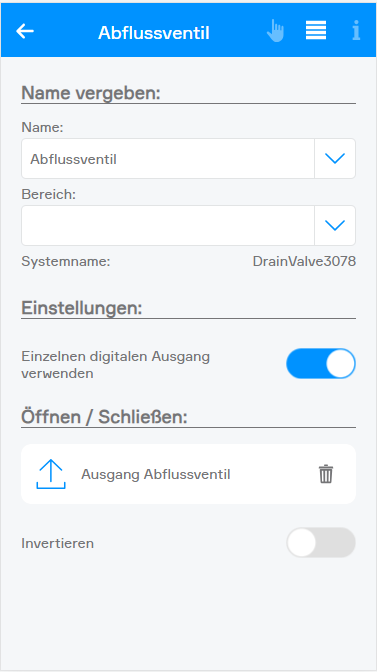Click the Einstellungen section heading
This screenshot has width=377, height=672.
coord(81,308)
